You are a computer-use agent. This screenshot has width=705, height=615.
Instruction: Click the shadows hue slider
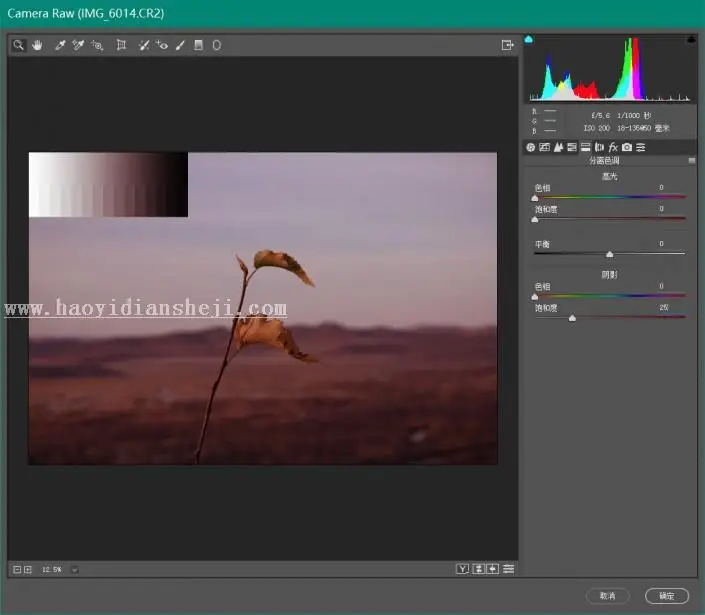click(610, 296)
